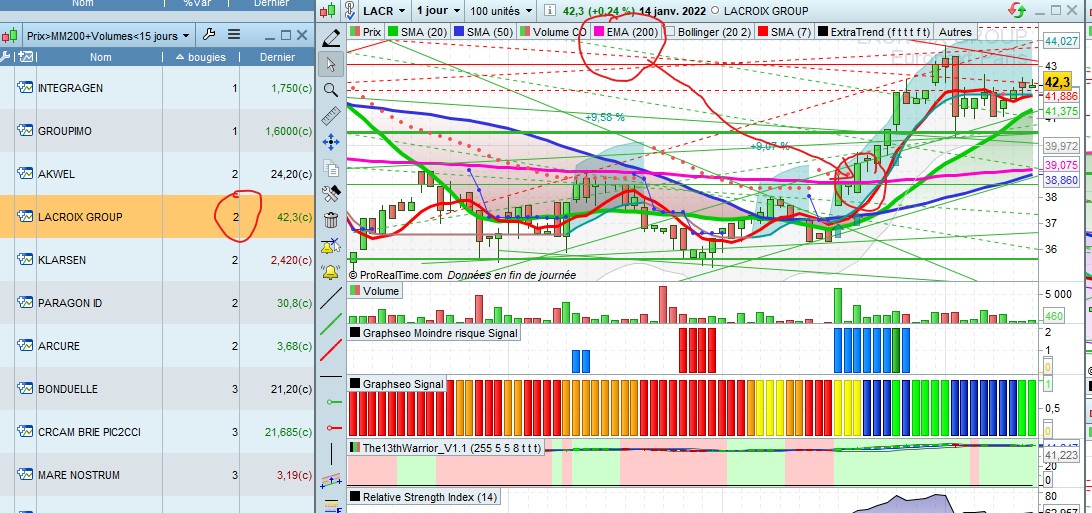Activate the zoom magnifier tool
Screen dimensions: 1092x513
click(331, 90)
